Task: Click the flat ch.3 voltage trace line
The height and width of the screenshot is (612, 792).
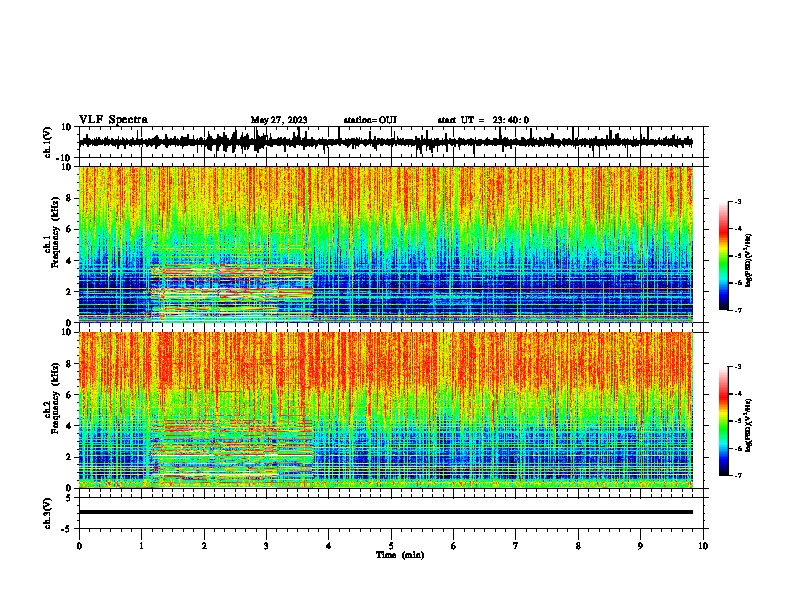Action: coord(386,512)
